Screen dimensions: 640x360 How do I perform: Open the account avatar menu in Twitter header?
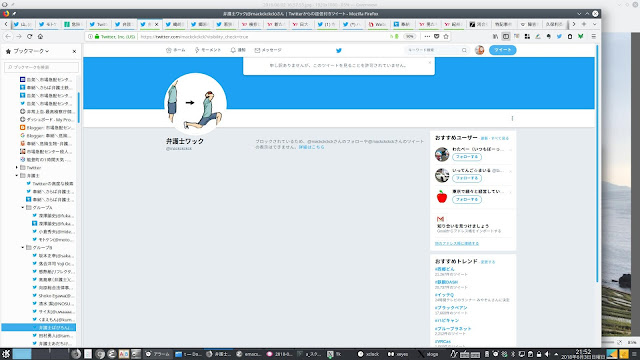click(x=480, y=50)
